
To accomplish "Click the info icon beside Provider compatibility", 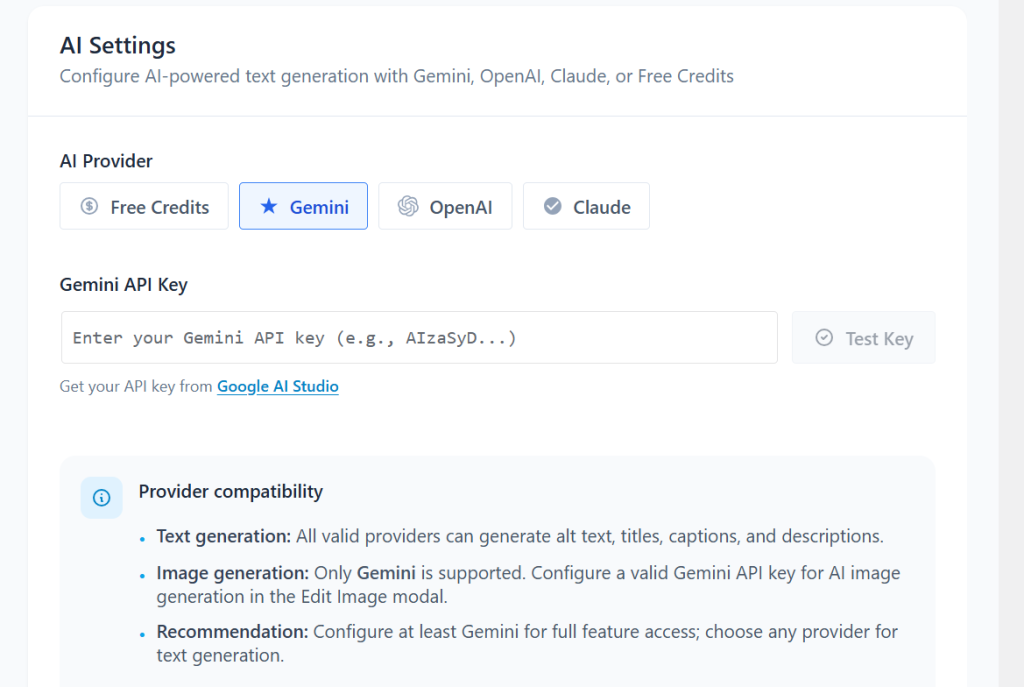I will click(101, 497).
